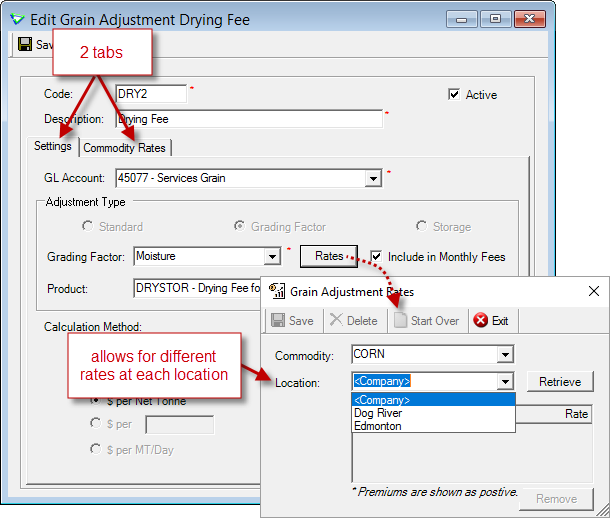Select the Grading Factor radio button

[240, 226]
